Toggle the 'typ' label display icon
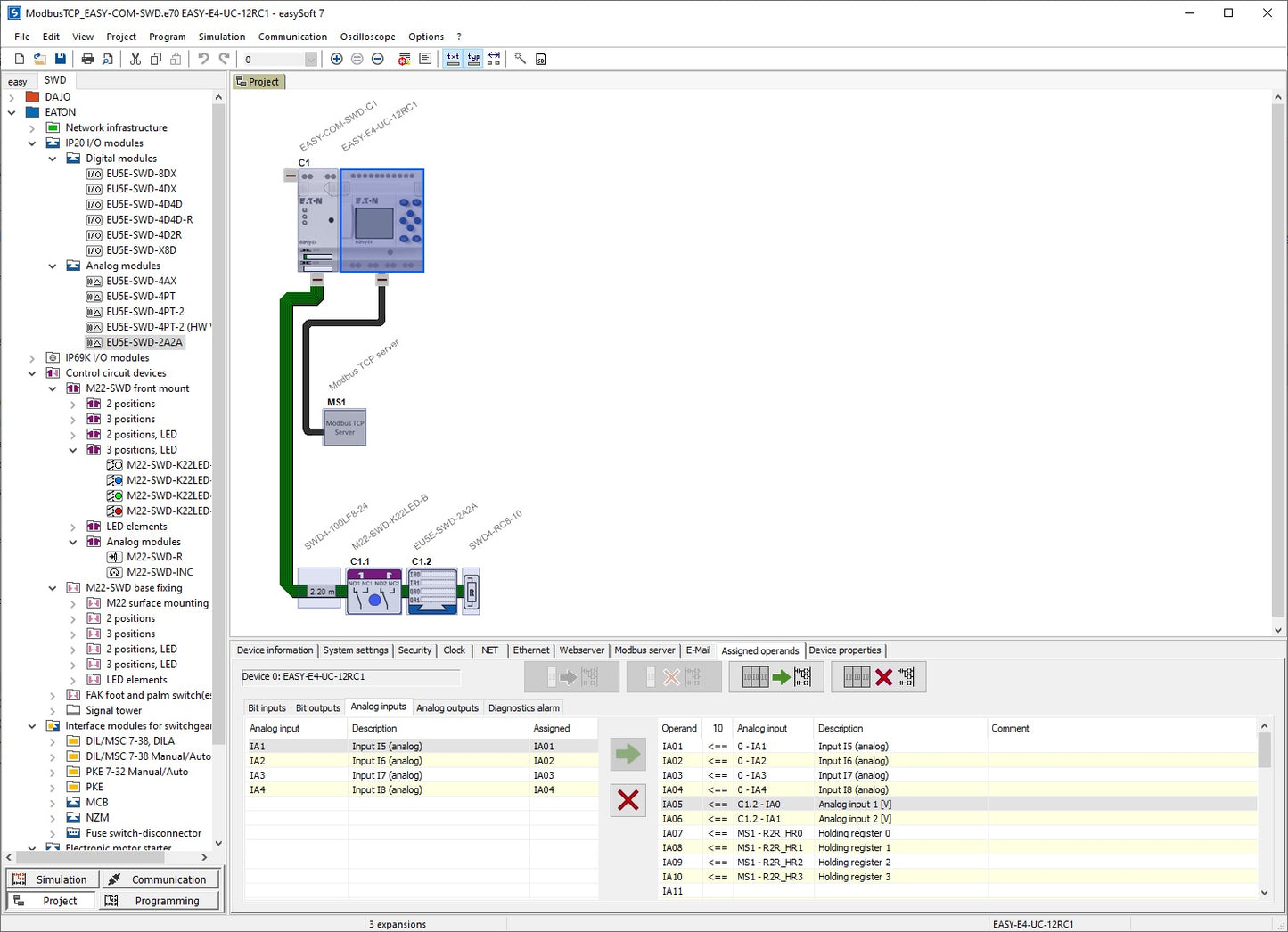The height and width of the screenshot is (932, 1288). coord(473,59)
